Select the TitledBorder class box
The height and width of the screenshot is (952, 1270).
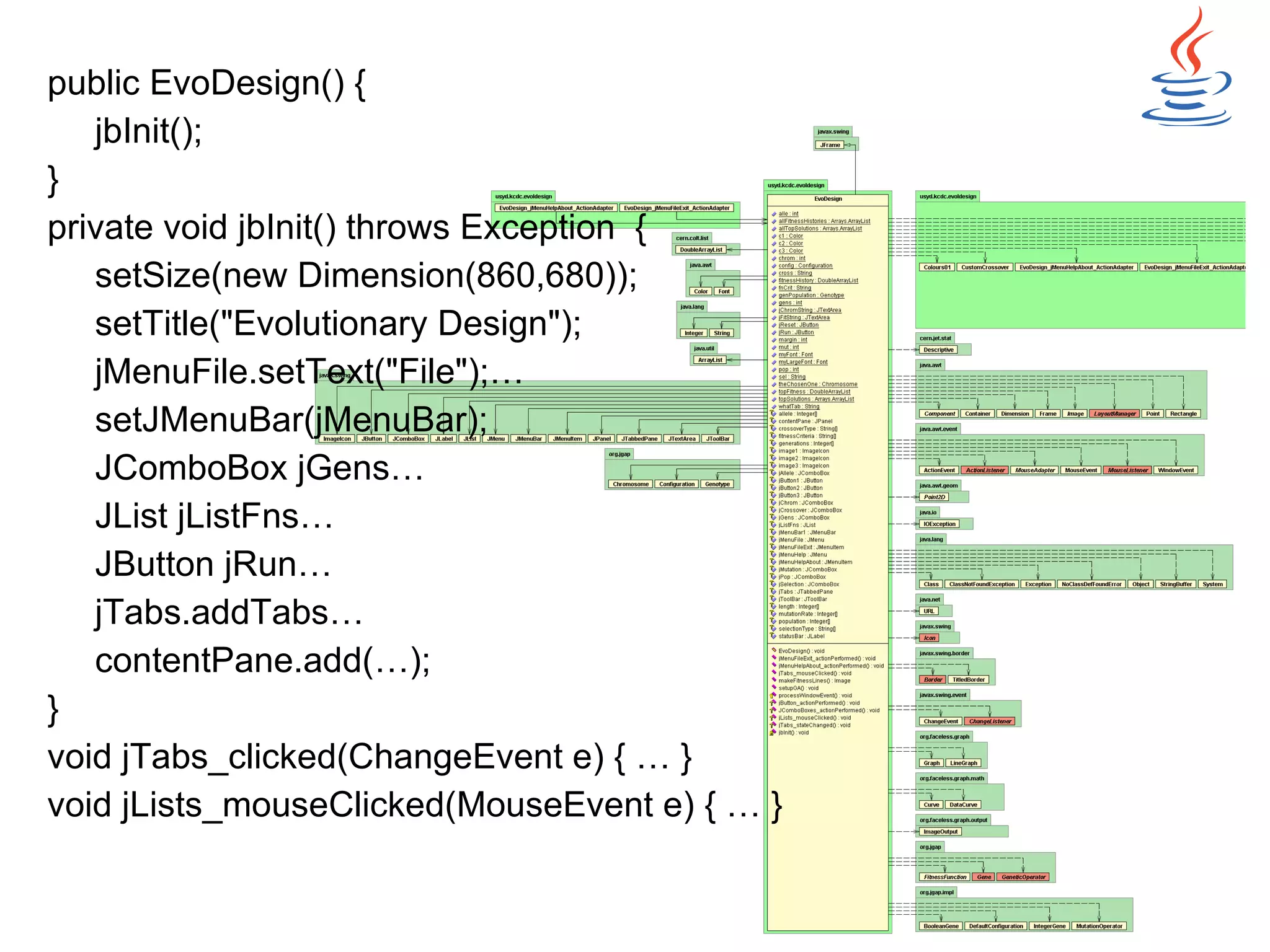tap(969, 680)
